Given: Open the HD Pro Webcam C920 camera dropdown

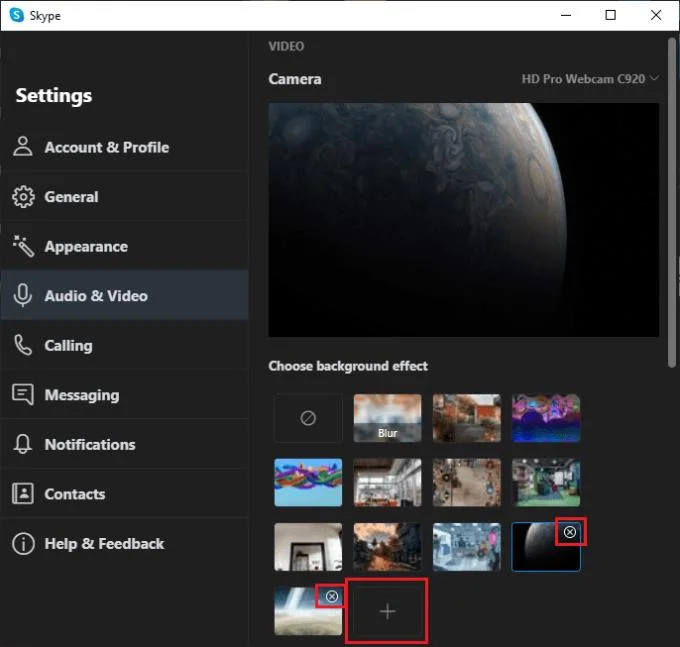Looking at the screenshot, I should pyautogui.click(x=590, y=79).
